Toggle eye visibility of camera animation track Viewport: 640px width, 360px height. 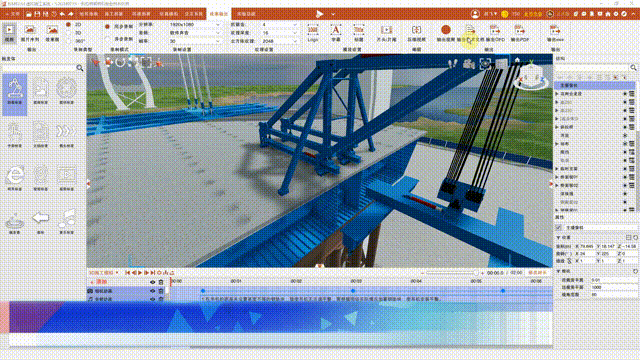point(152,291)
